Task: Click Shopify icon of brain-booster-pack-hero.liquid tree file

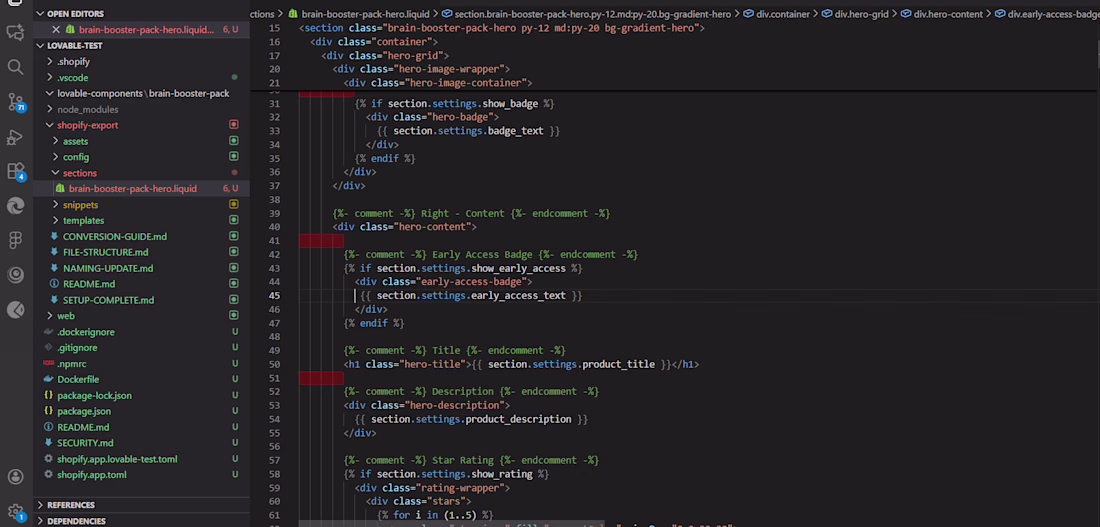Action: click(x=60, y=189)
